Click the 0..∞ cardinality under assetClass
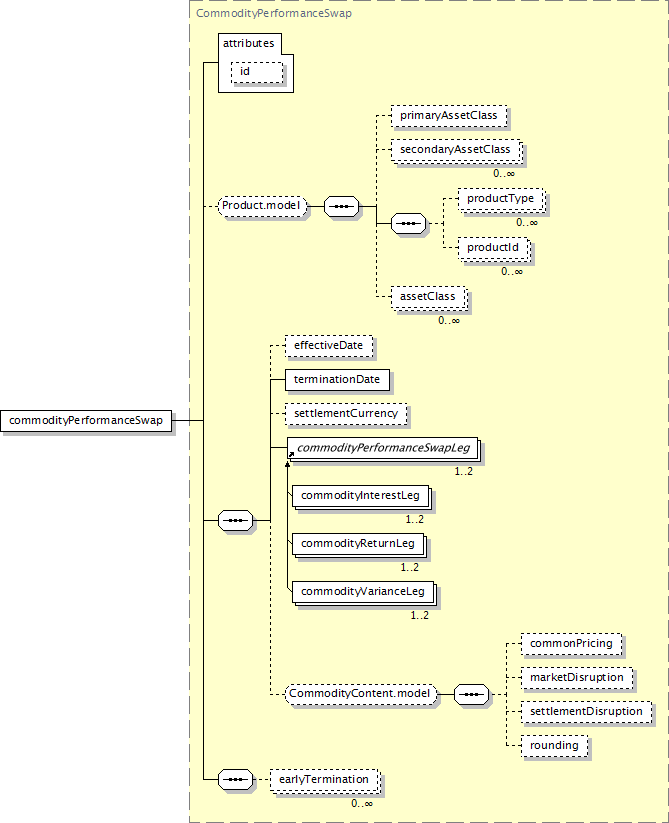669x823 pixels. [x=449, y=320]
